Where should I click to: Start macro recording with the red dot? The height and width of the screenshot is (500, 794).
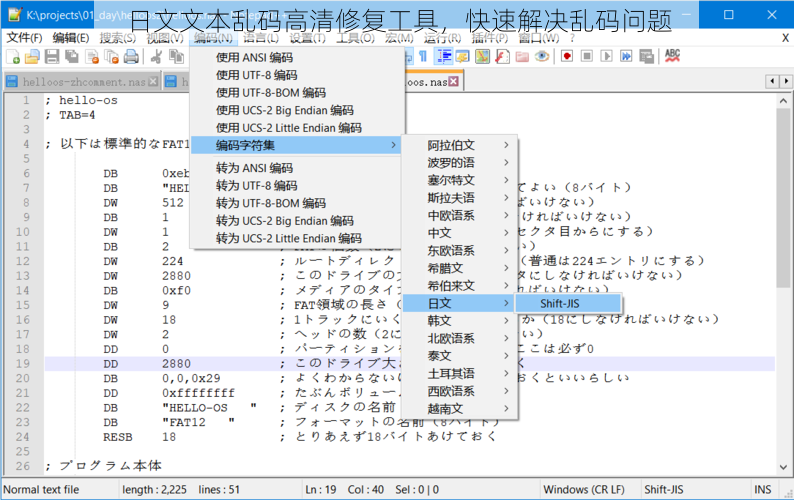click(567, 56)
